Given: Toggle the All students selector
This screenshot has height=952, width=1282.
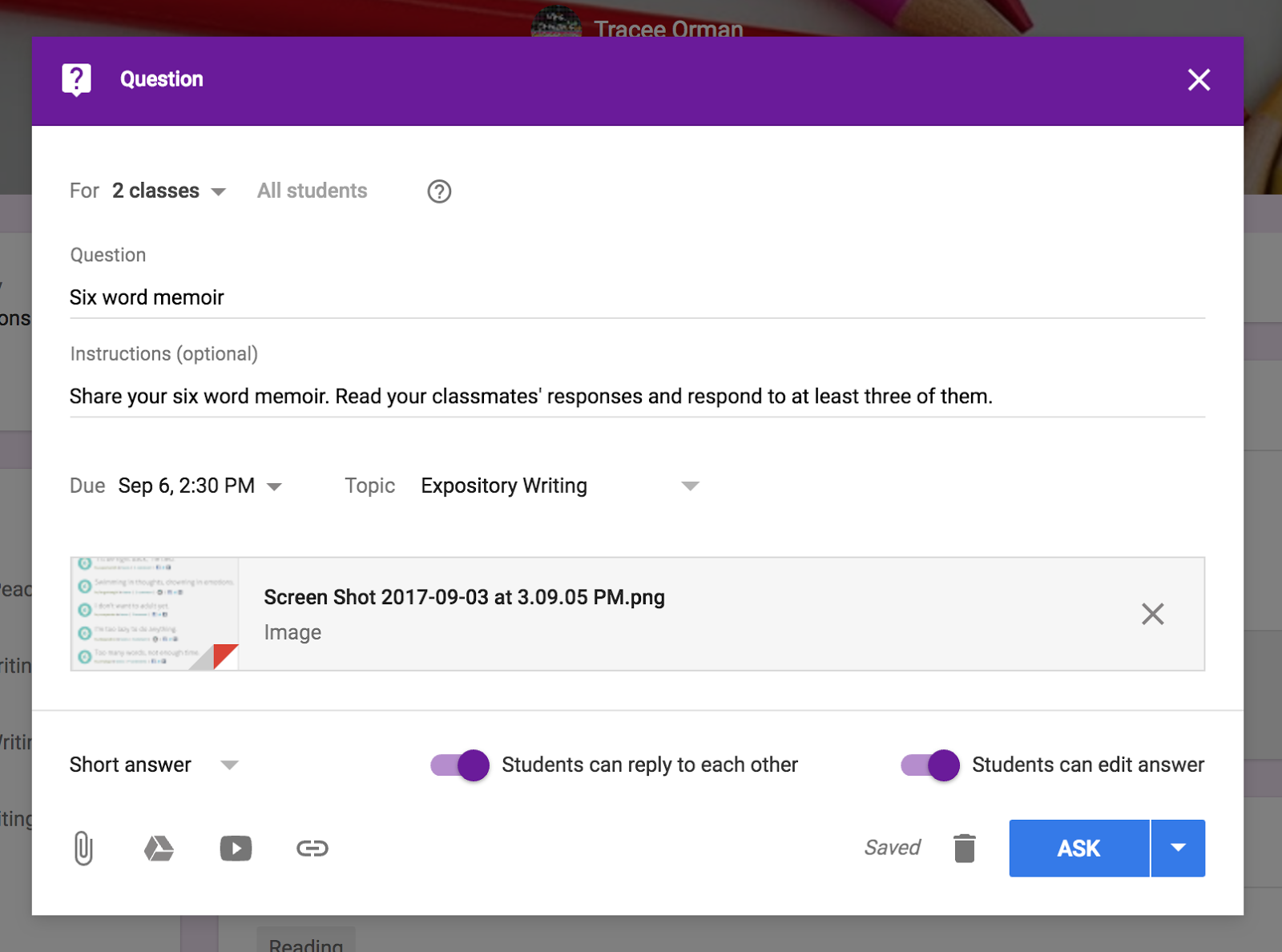Looking at the screenshot, I should tap(312, 191).
